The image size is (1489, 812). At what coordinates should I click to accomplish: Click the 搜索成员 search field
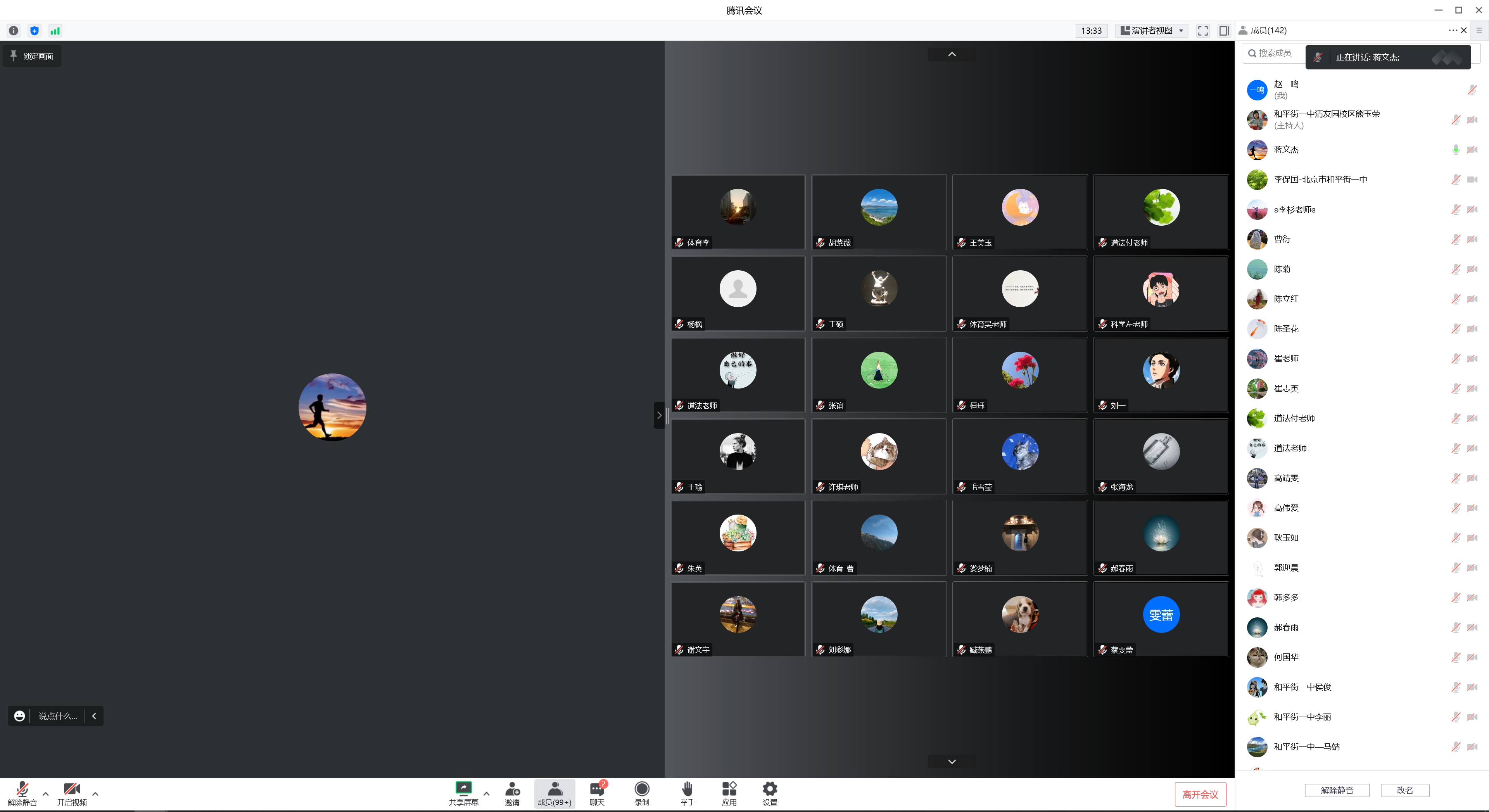coord(1275,53)
